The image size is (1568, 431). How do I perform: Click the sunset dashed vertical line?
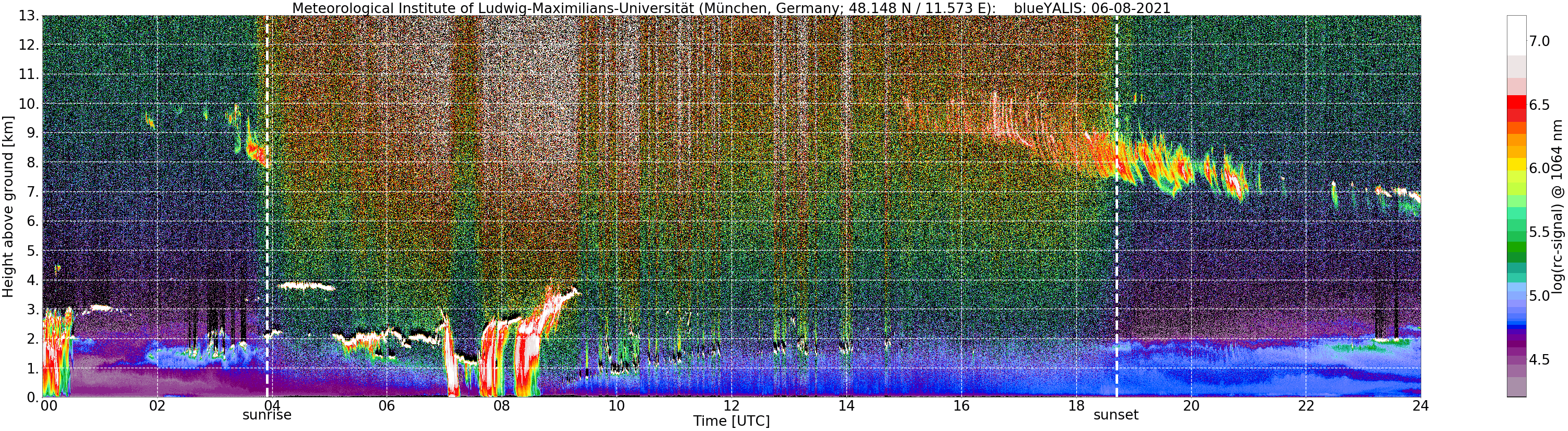(1117, 206)
